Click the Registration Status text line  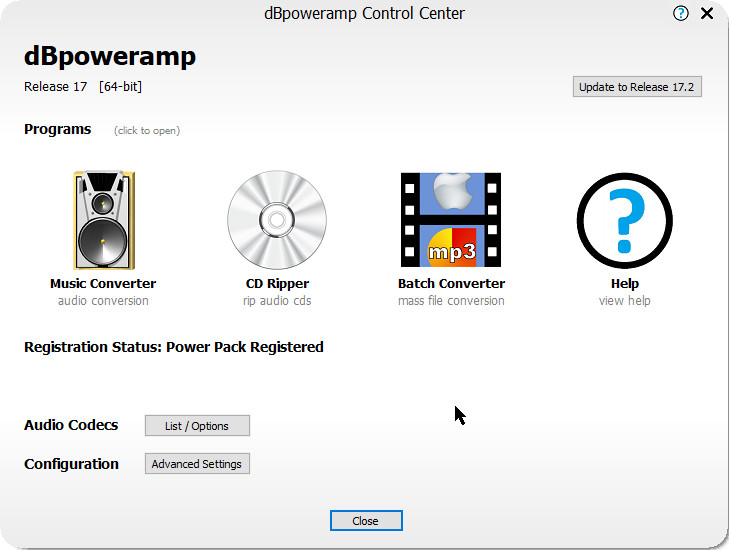[174, 347]
